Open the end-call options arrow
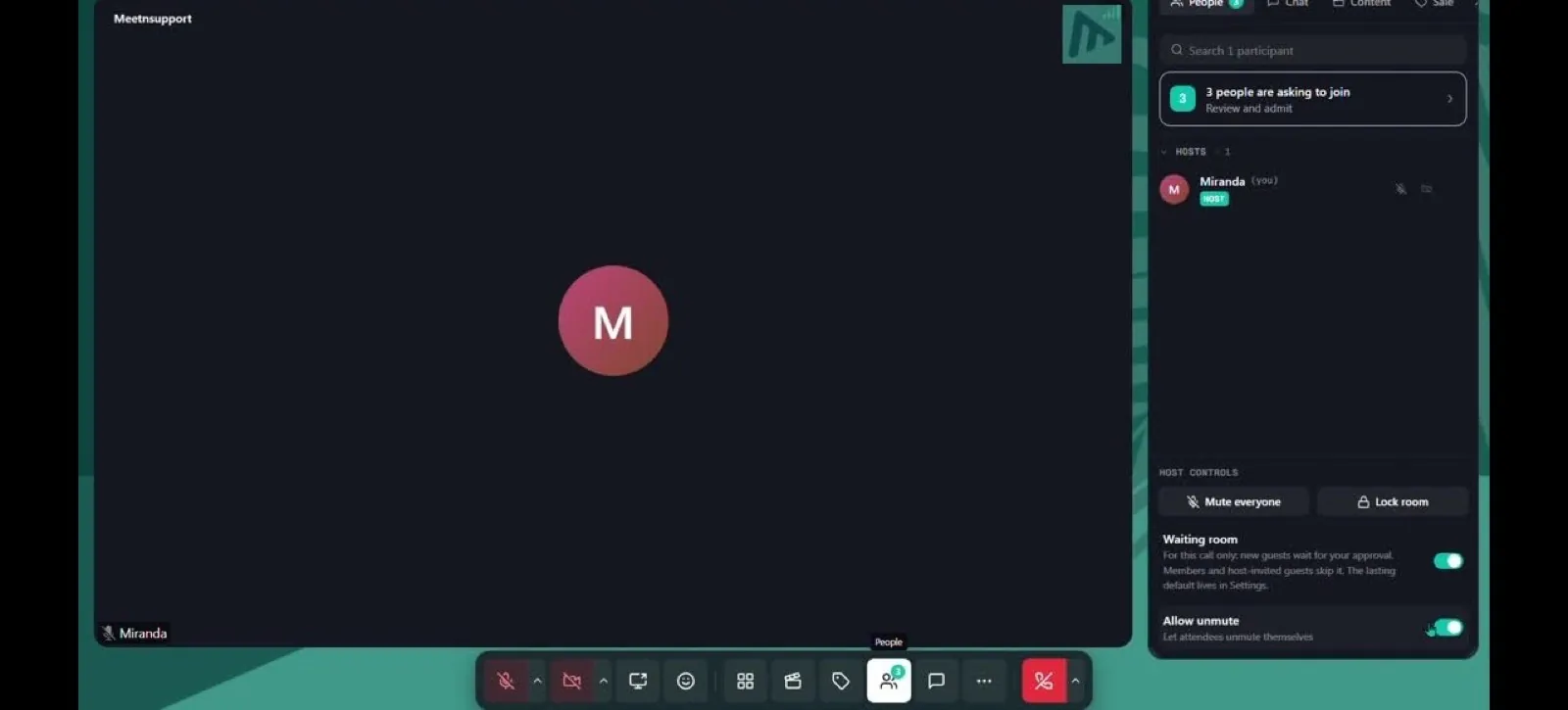This screenshot has width=1568, height=710. [x=1075, y=681]
